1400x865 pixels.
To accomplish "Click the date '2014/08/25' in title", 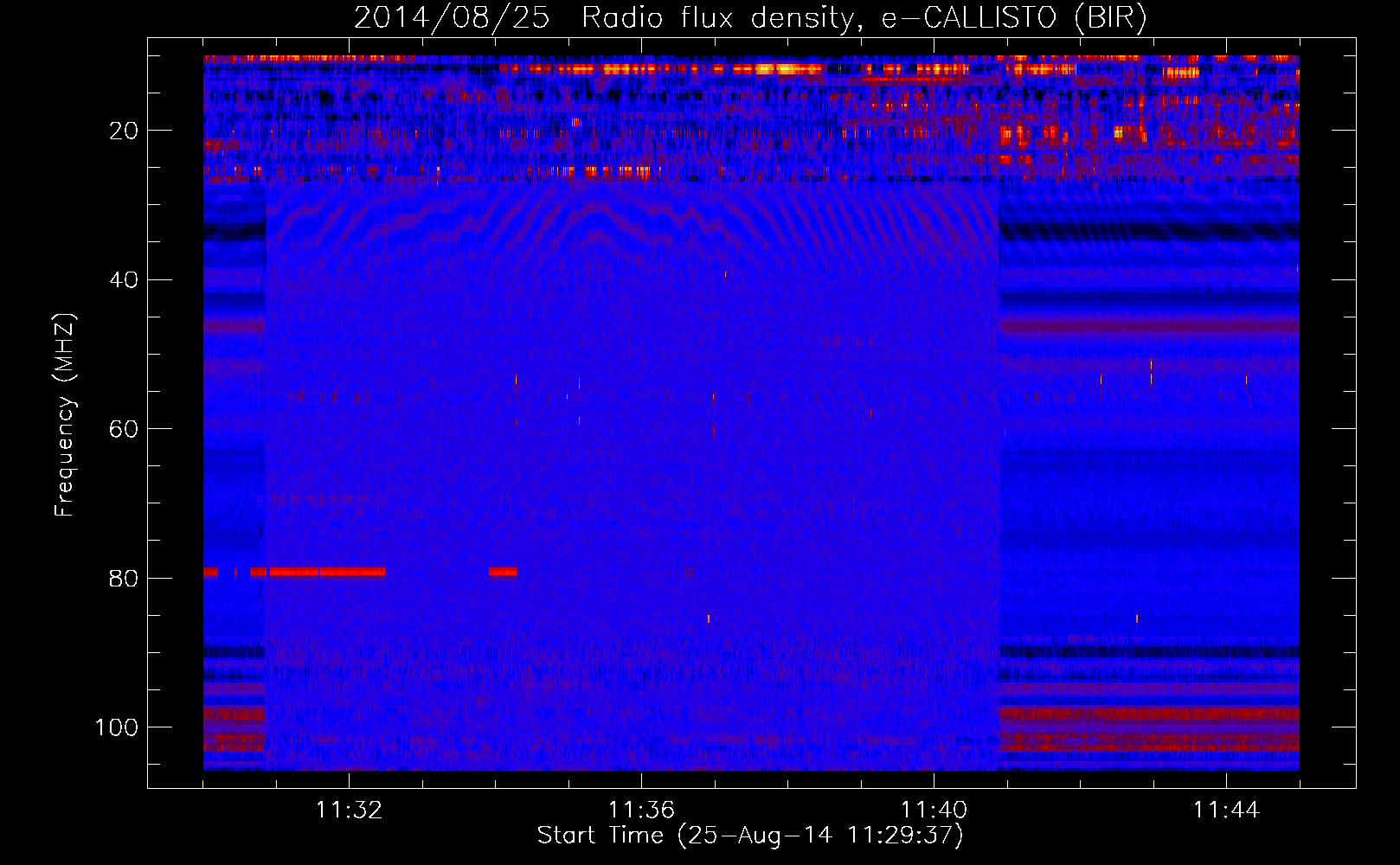I will pyautogui.click(x=452, y=17).
